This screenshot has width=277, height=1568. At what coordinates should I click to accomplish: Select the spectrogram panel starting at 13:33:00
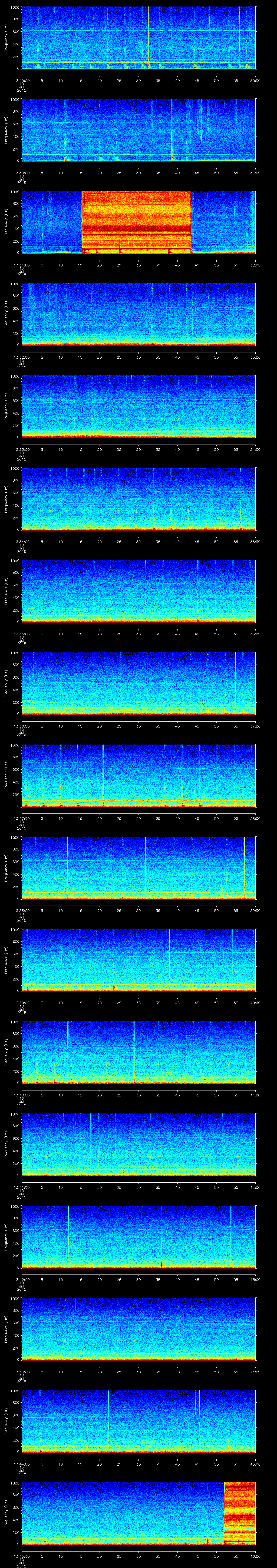(x=138, y=407)
